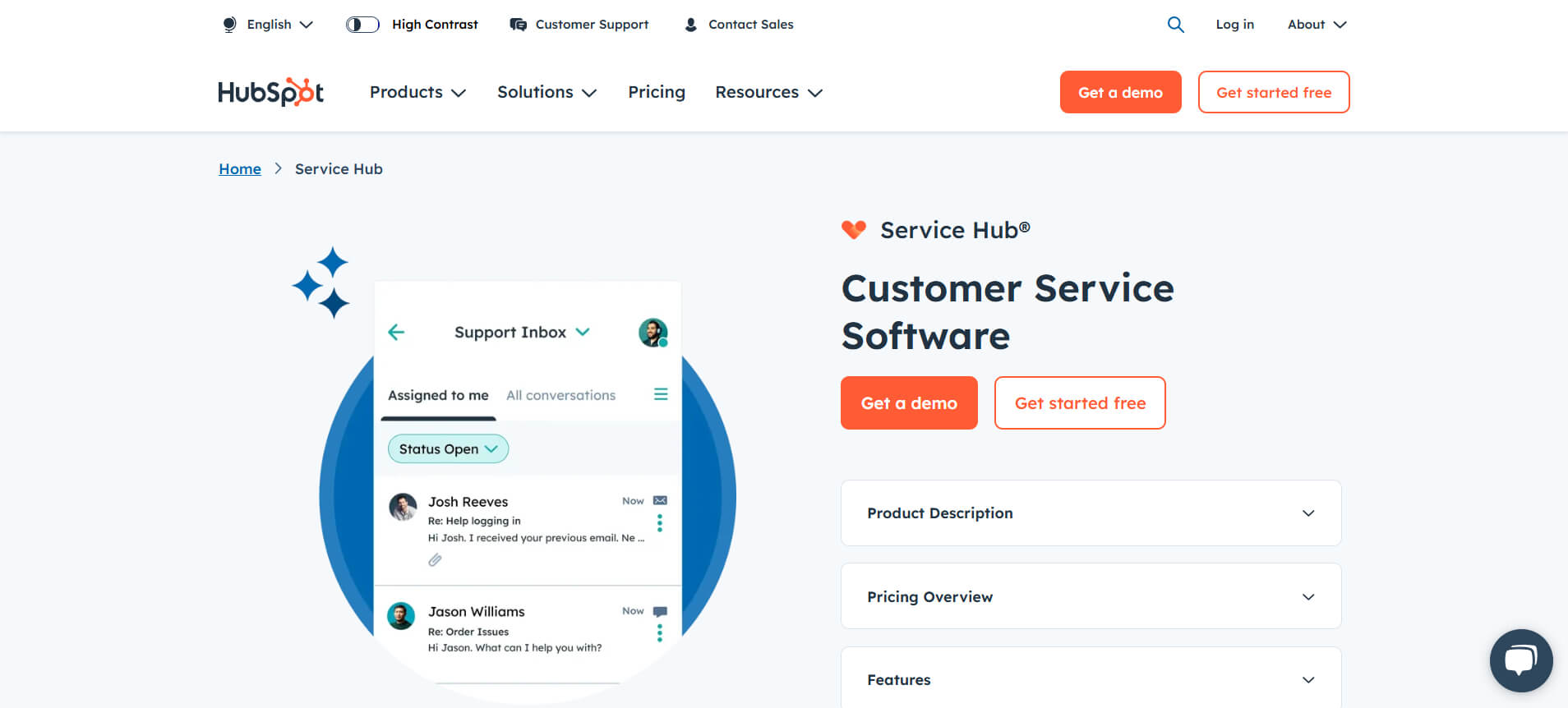This screenshot has width=1568, height=708.
Task: Go to the Pricing page
Action: coord(657,92)
